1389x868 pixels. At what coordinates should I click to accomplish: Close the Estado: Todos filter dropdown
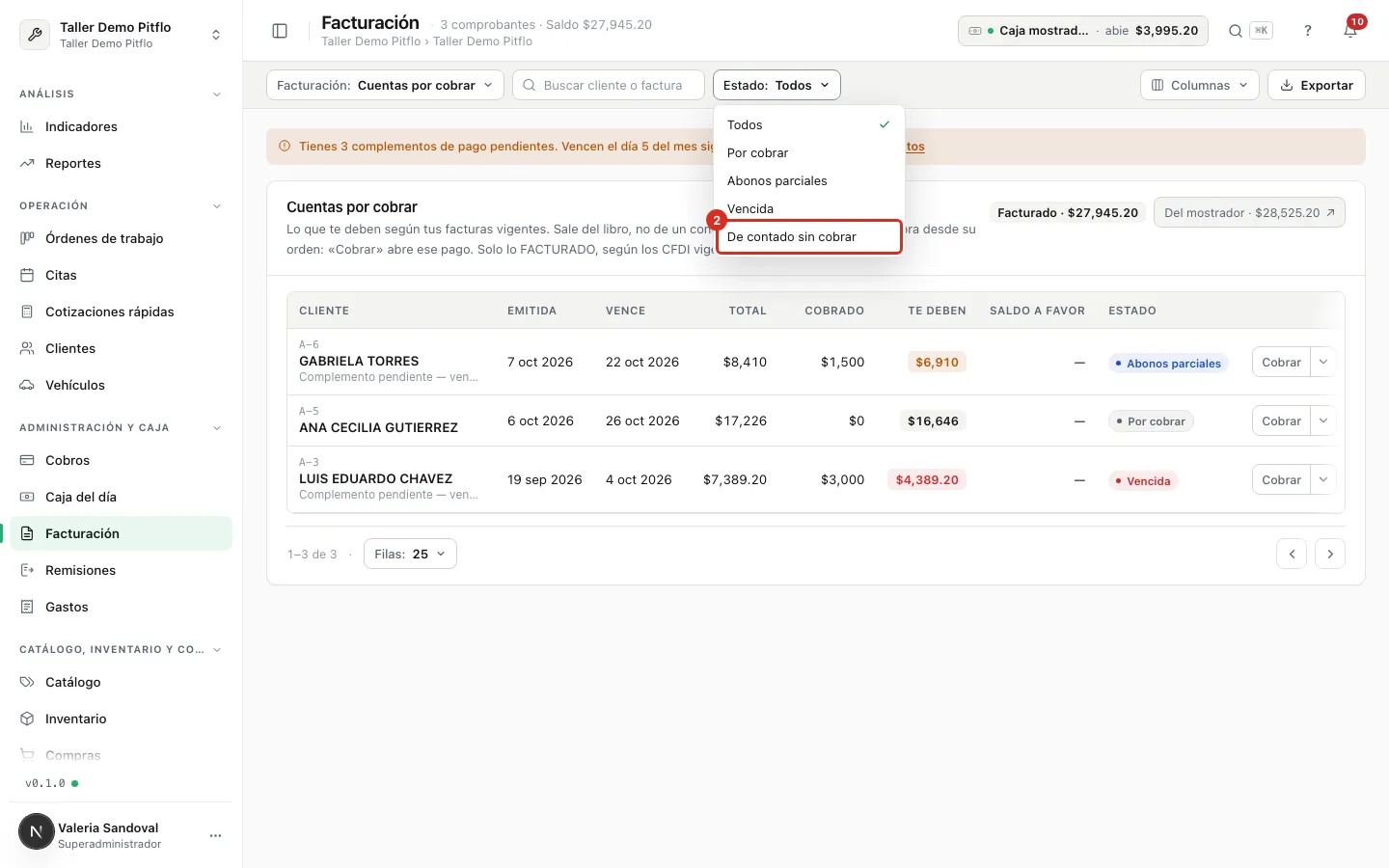pyautogui.click(x=776, y=85)
